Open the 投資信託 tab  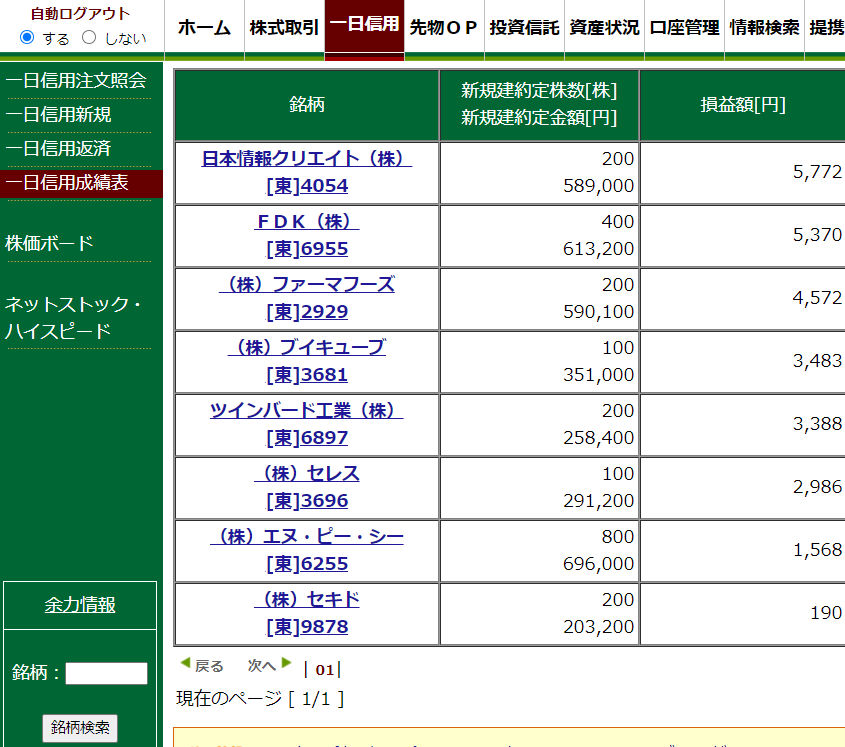pos(524,27)
